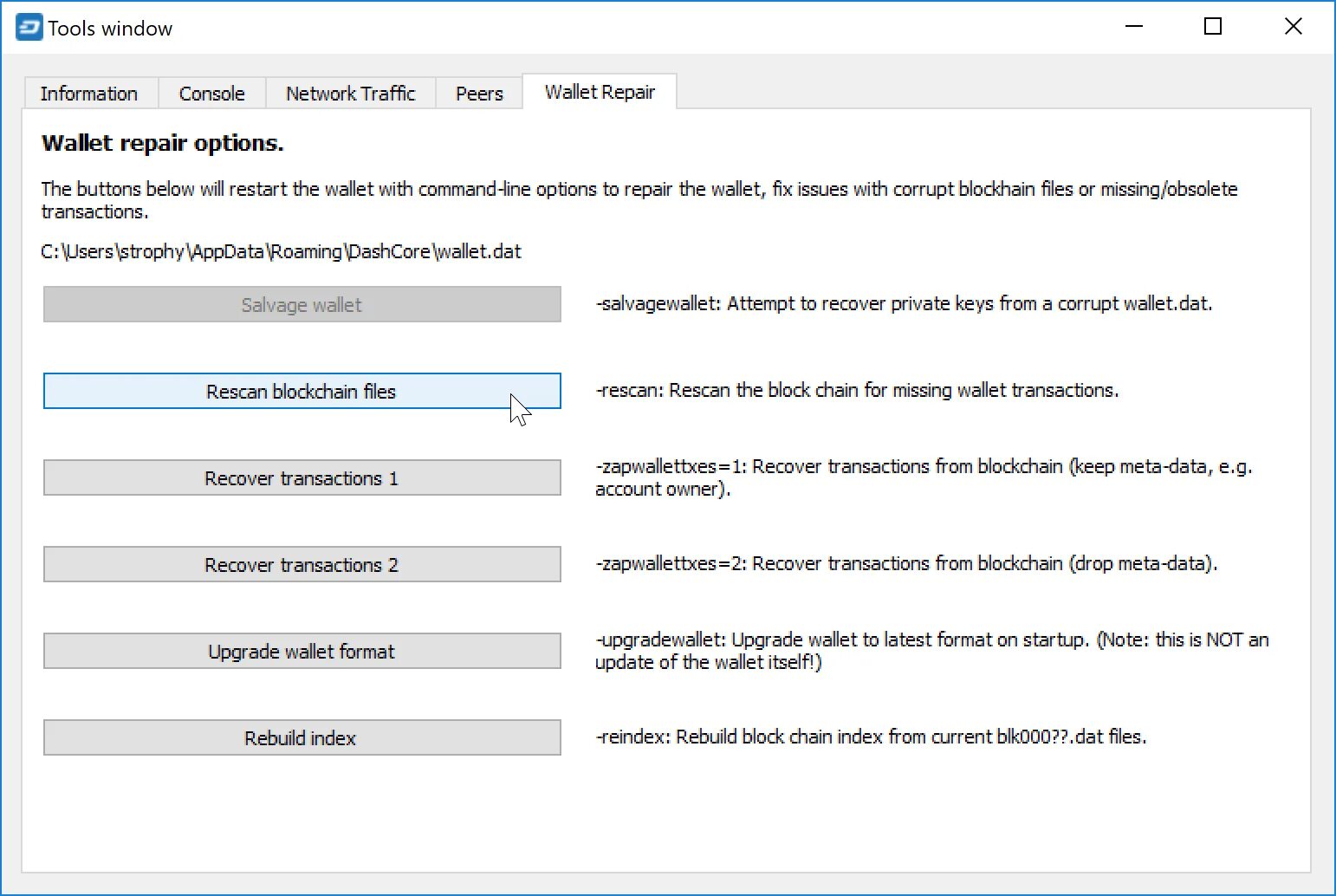The image size is (1336, 896).
Task: Switch to the Information tab
Action: (x=89, y=94)
